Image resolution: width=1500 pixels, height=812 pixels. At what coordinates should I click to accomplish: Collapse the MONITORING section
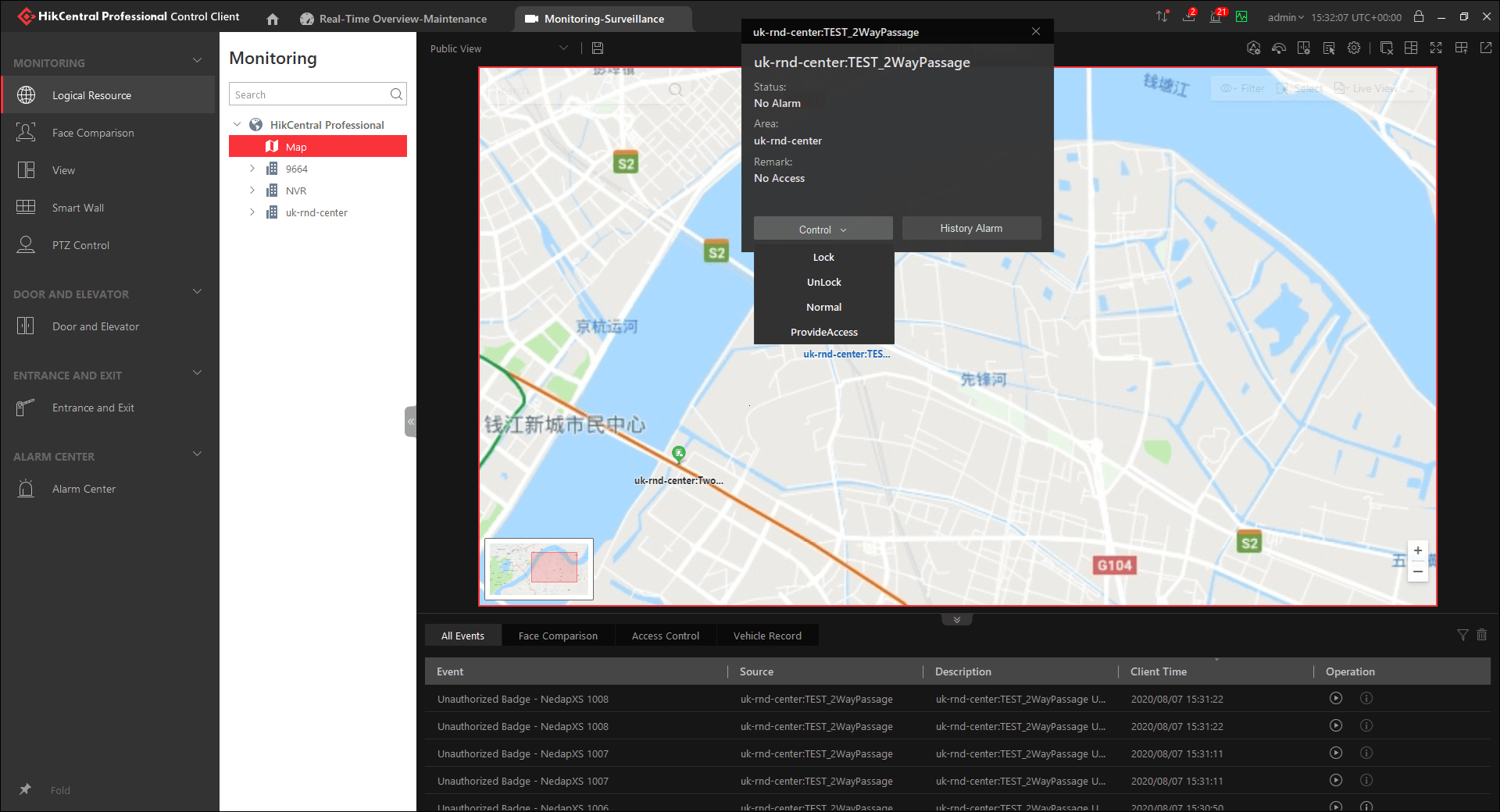[x=198, y=61]
